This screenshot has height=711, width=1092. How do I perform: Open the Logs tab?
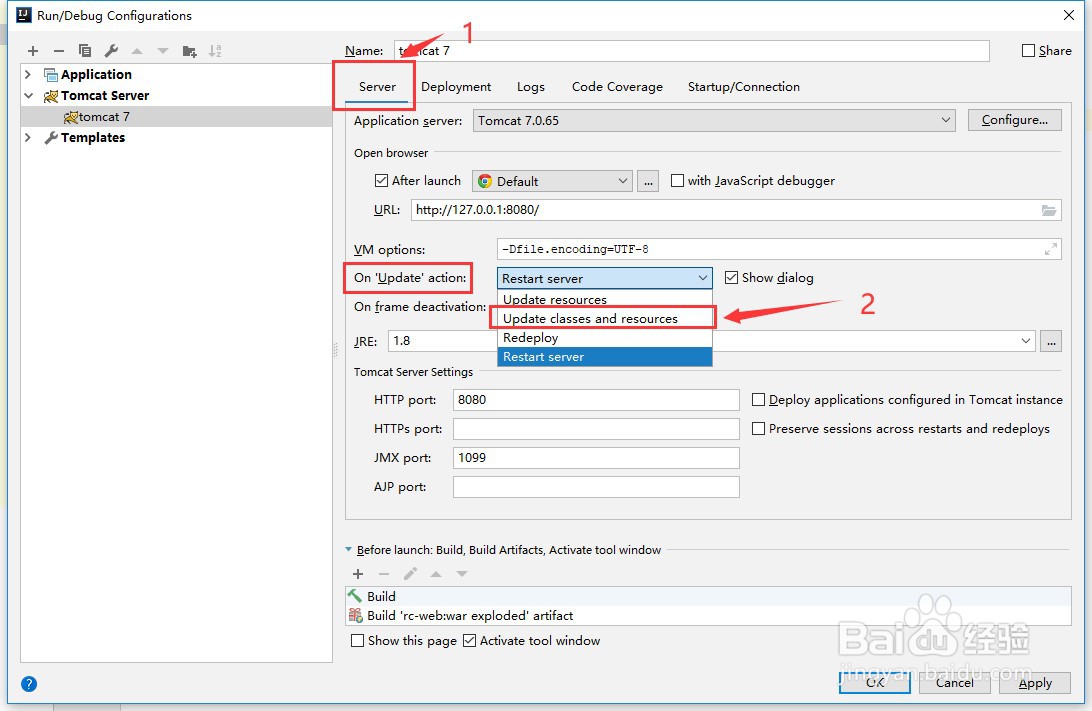coord(531,87)
